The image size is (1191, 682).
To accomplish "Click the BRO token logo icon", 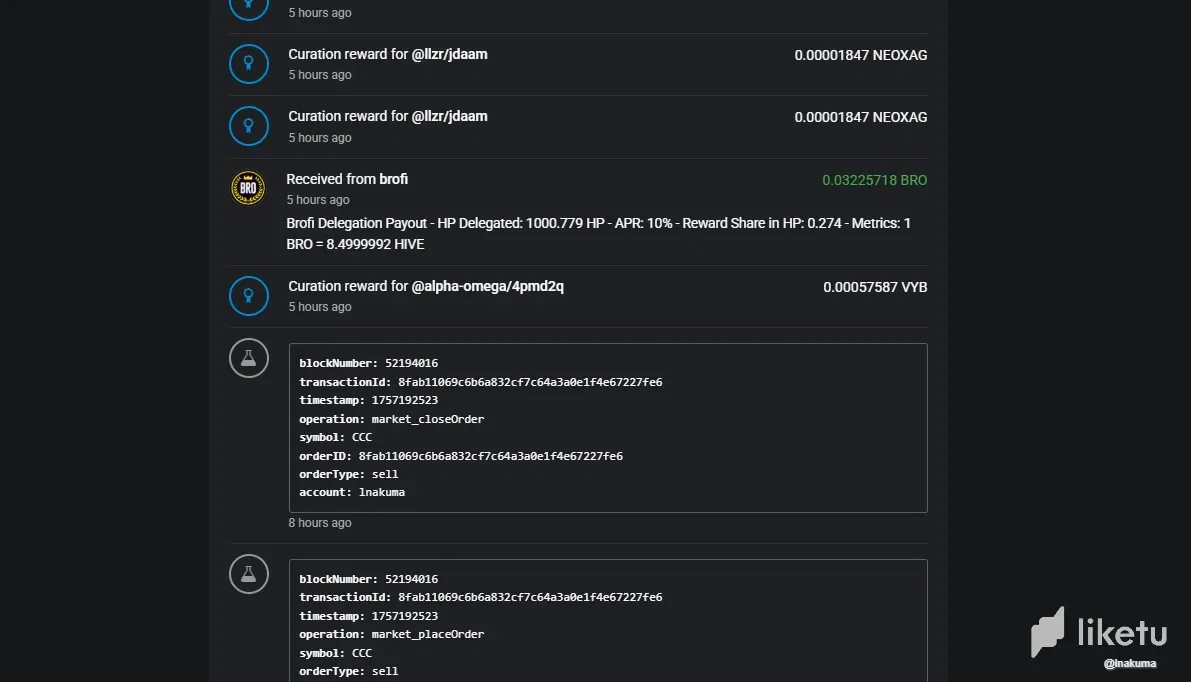I will pos(248,188).
